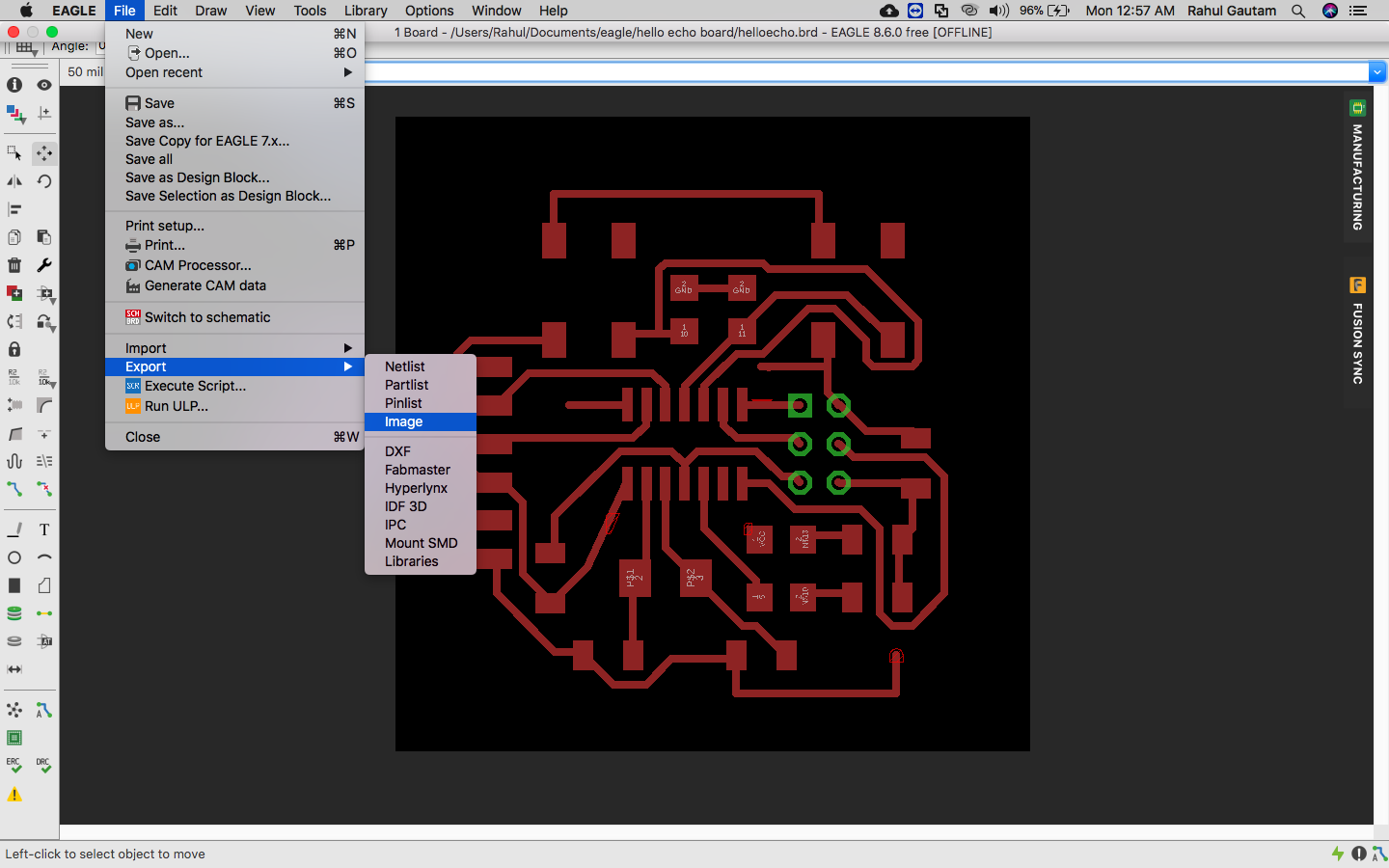Click Generate CAM data entry
Image resolution: width=1389 pixels, height=868 pixels.
click(234, 285)
